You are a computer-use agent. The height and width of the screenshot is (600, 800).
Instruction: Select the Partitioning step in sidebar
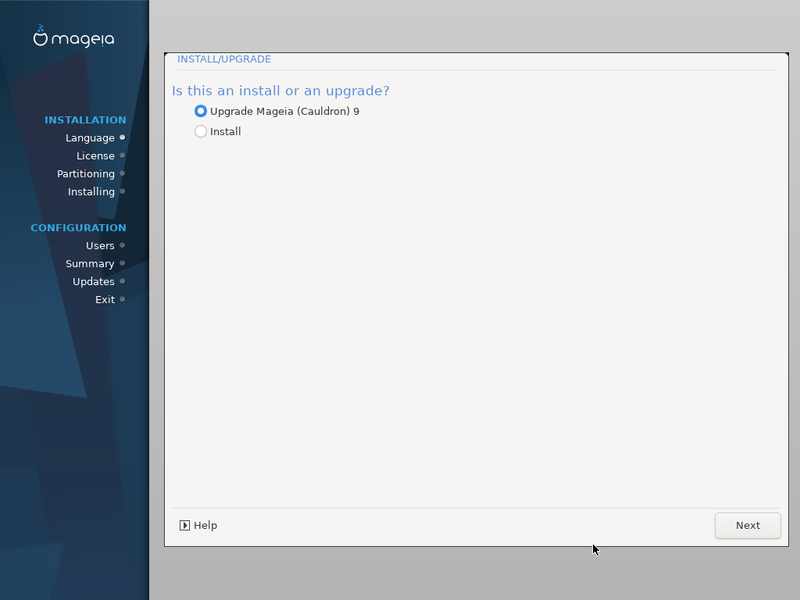[85, 174]
